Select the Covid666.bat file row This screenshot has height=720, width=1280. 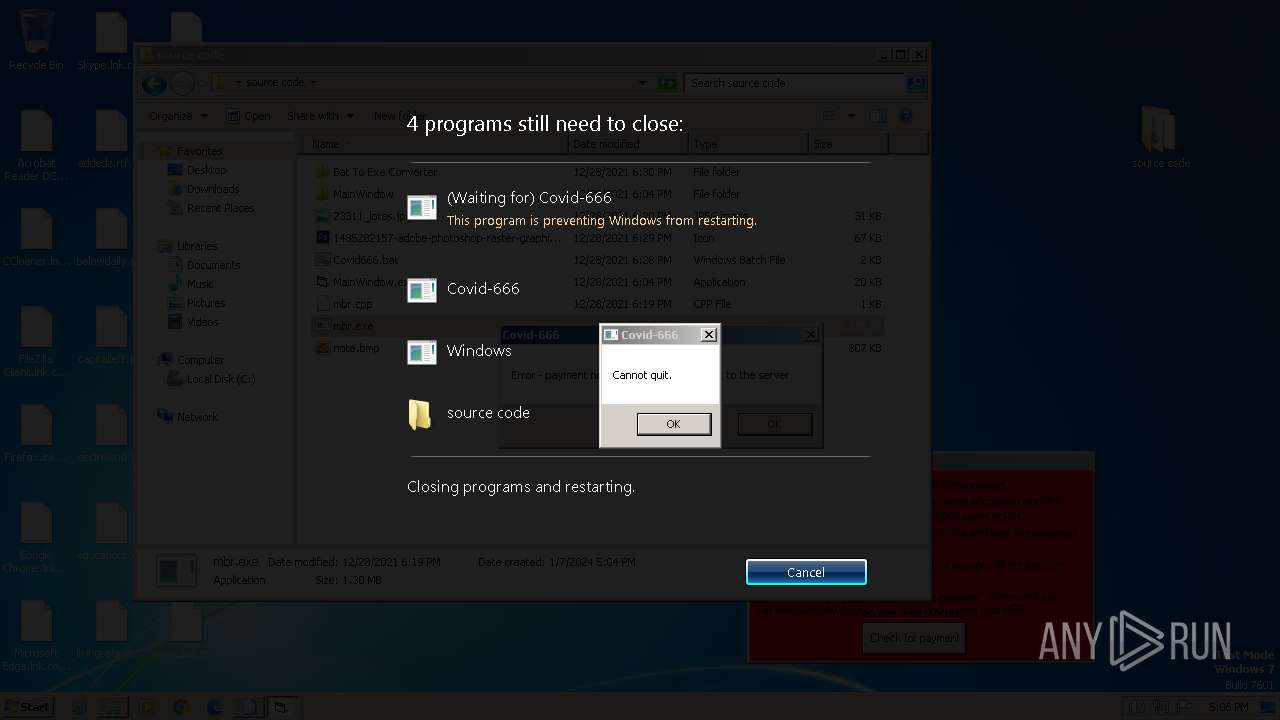(x=598, y=260)
